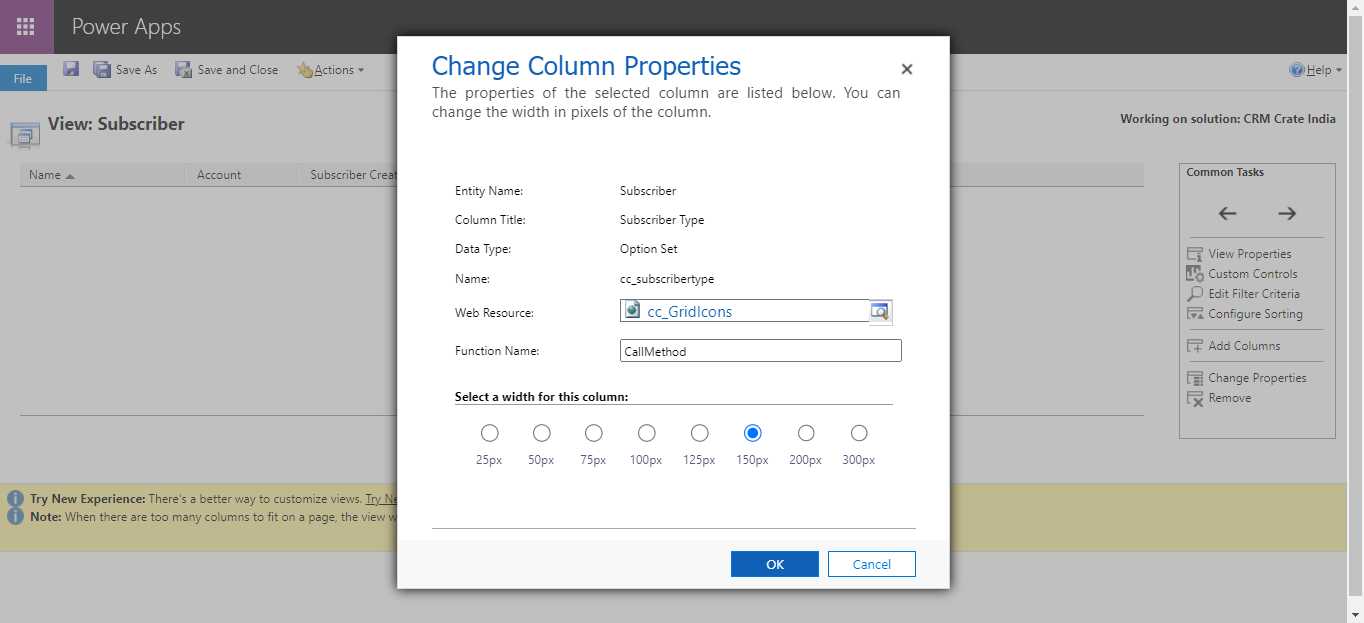Select the Custom Controls icon
Viewport: 1364px width, 623px height.
pyautogui.click(x=1194, y=273)
